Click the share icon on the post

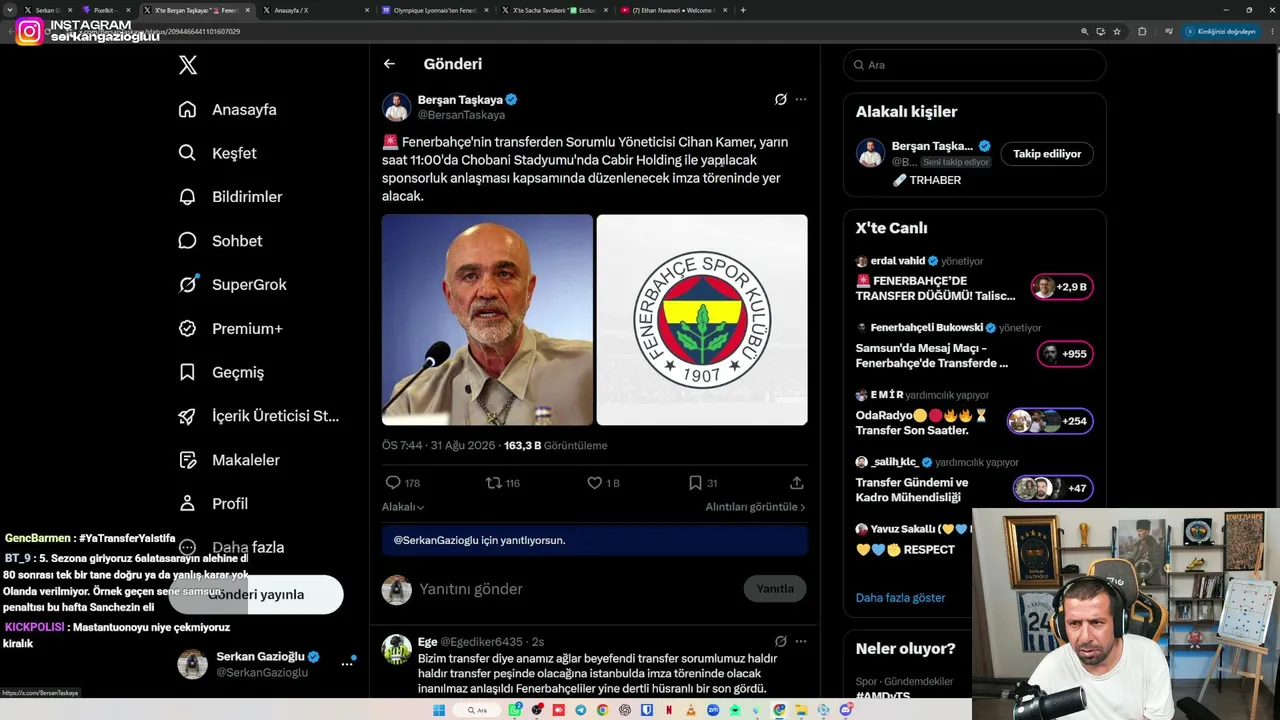(x=797, y=483)
